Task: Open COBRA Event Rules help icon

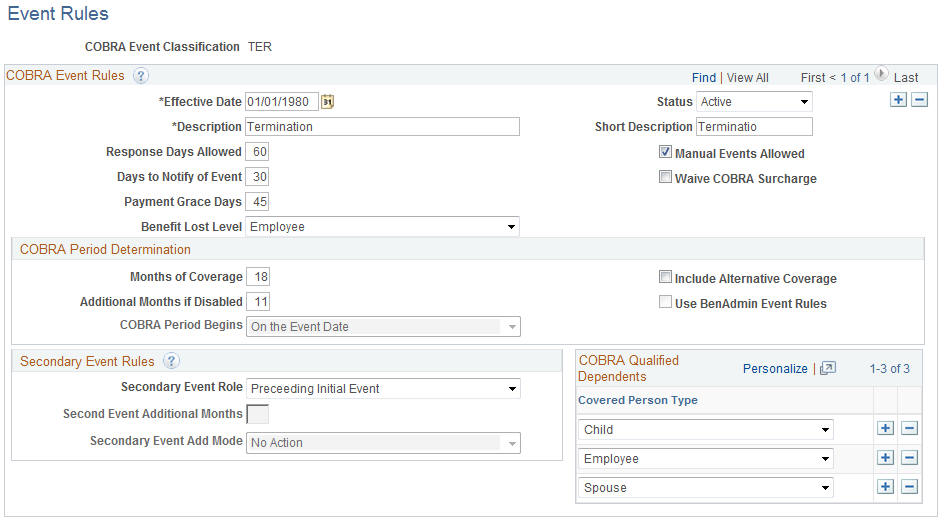Action: 140,76
